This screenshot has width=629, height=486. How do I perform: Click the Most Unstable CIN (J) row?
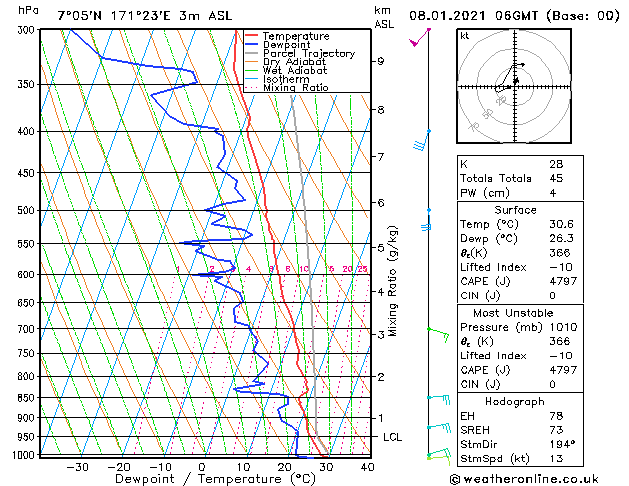click(x=520, y=384)
